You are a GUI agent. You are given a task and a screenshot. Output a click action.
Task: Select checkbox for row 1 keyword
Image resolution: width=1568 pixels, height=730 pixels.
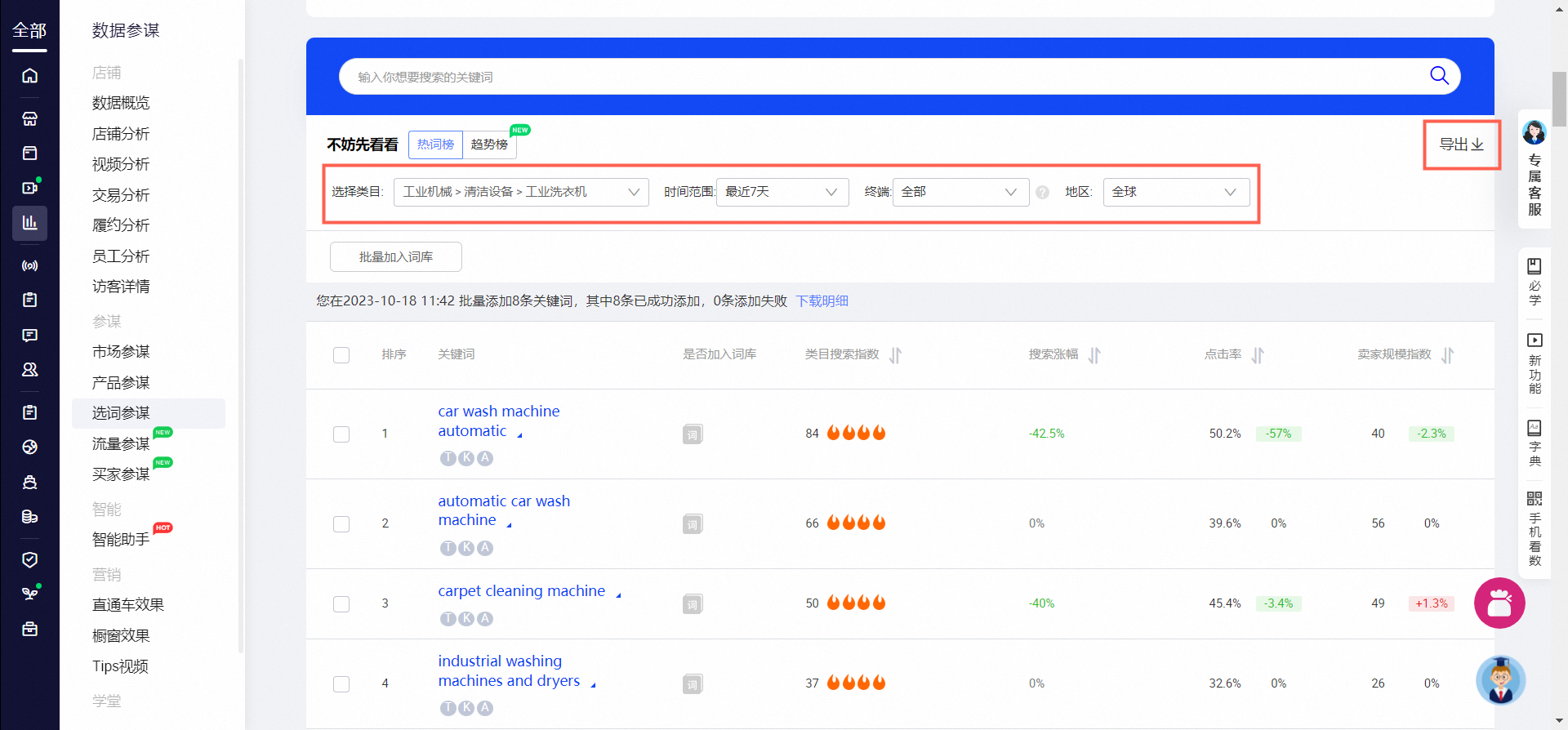[341, 434]
